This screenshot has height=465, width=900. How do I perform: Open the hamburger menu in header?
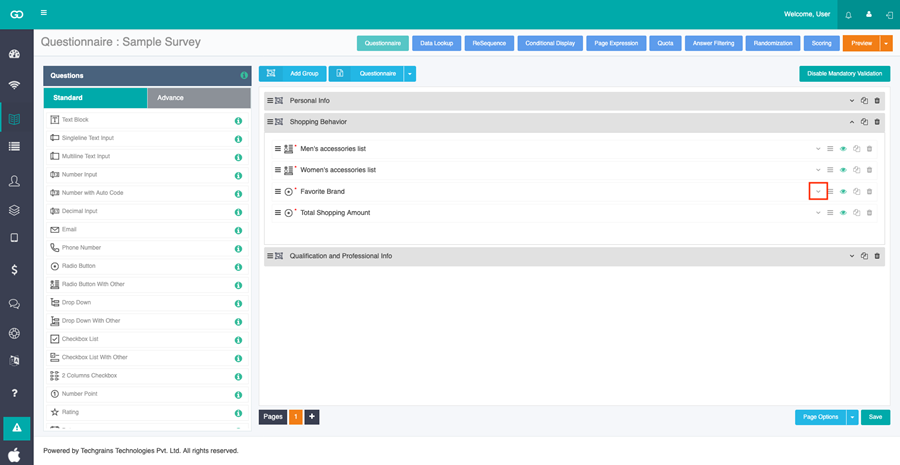click(44, 13)
